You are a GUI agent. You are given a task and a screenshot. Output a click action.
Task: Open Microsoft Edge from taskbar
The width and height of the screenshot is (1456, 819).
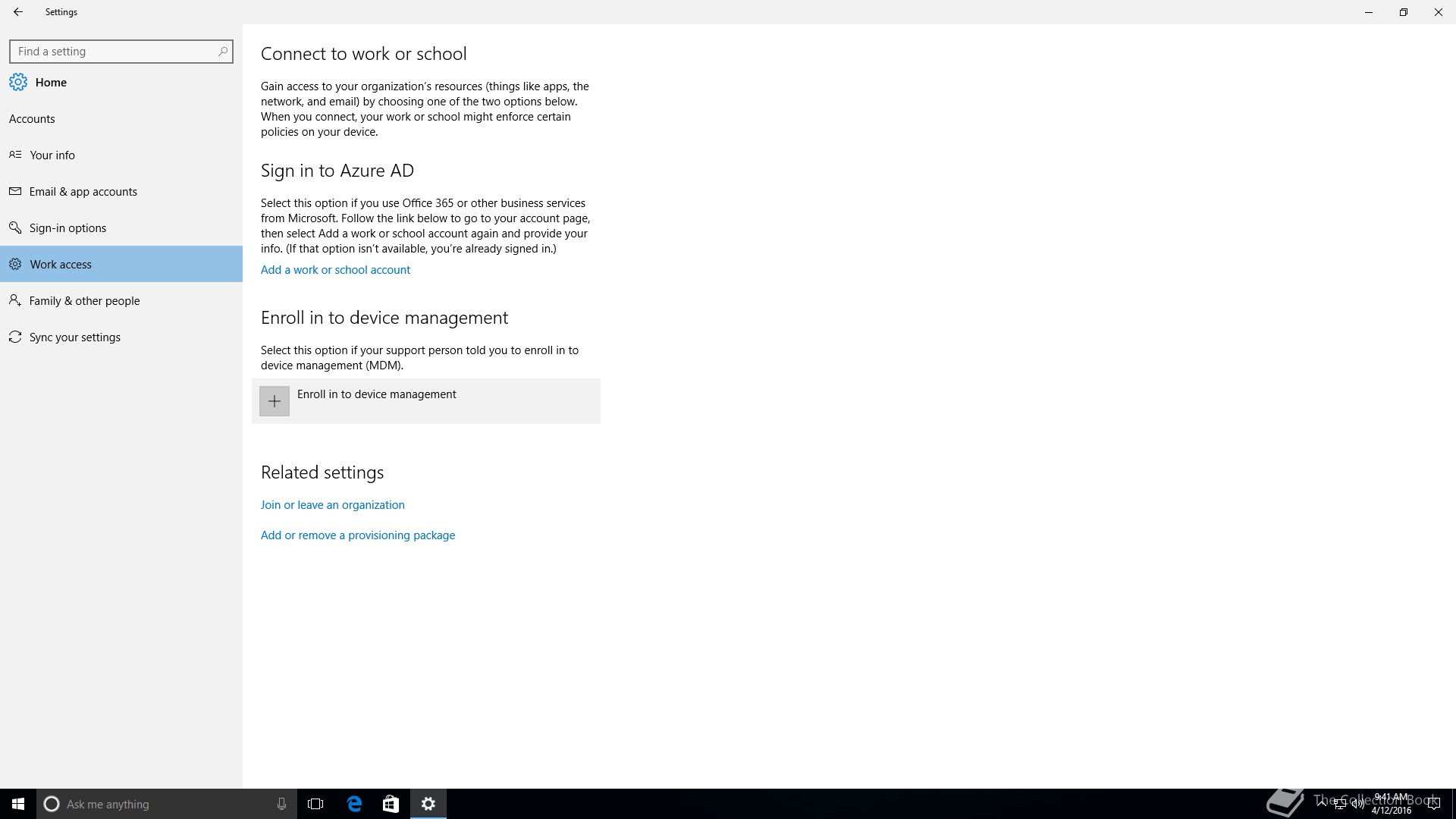pos(354,804)
